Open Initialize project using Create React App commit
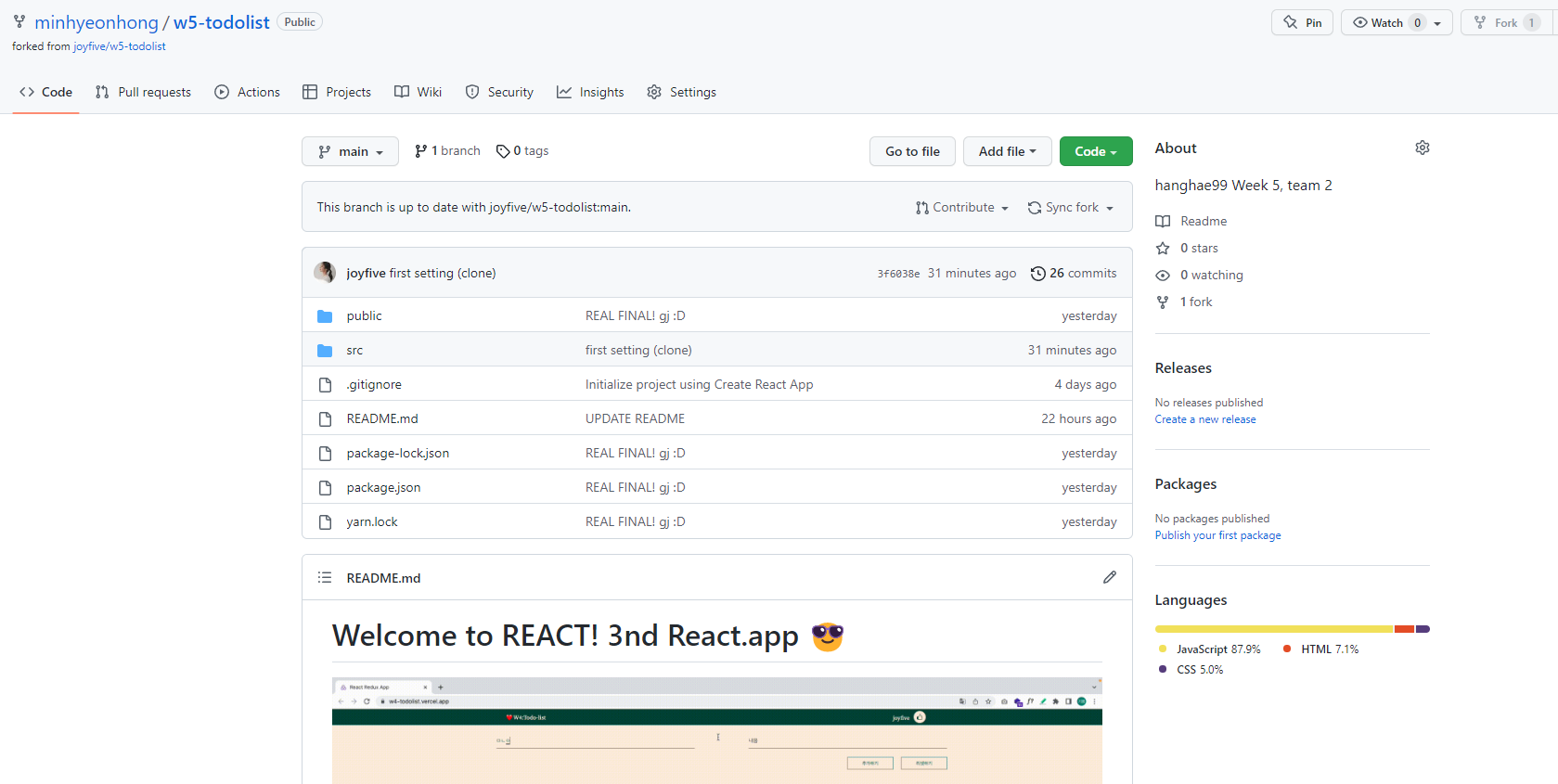1558x784 pixels. click(699, 385)
